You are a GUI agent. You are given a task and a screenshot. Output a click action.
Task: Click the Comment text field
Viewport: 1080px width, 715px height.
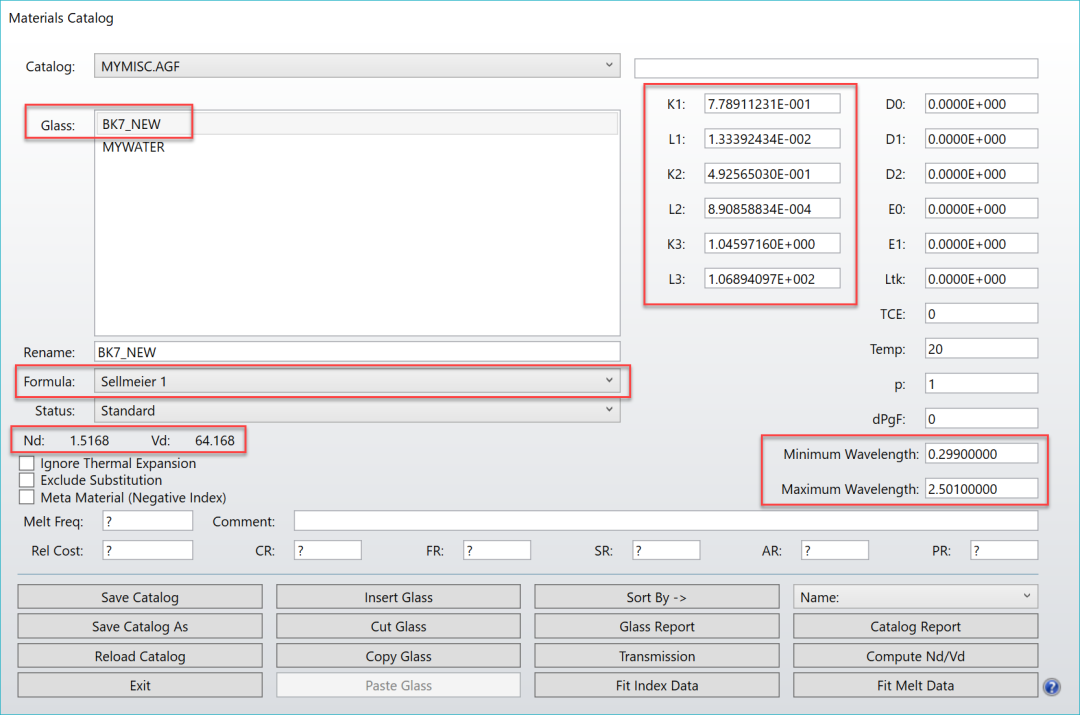[665, 521]
